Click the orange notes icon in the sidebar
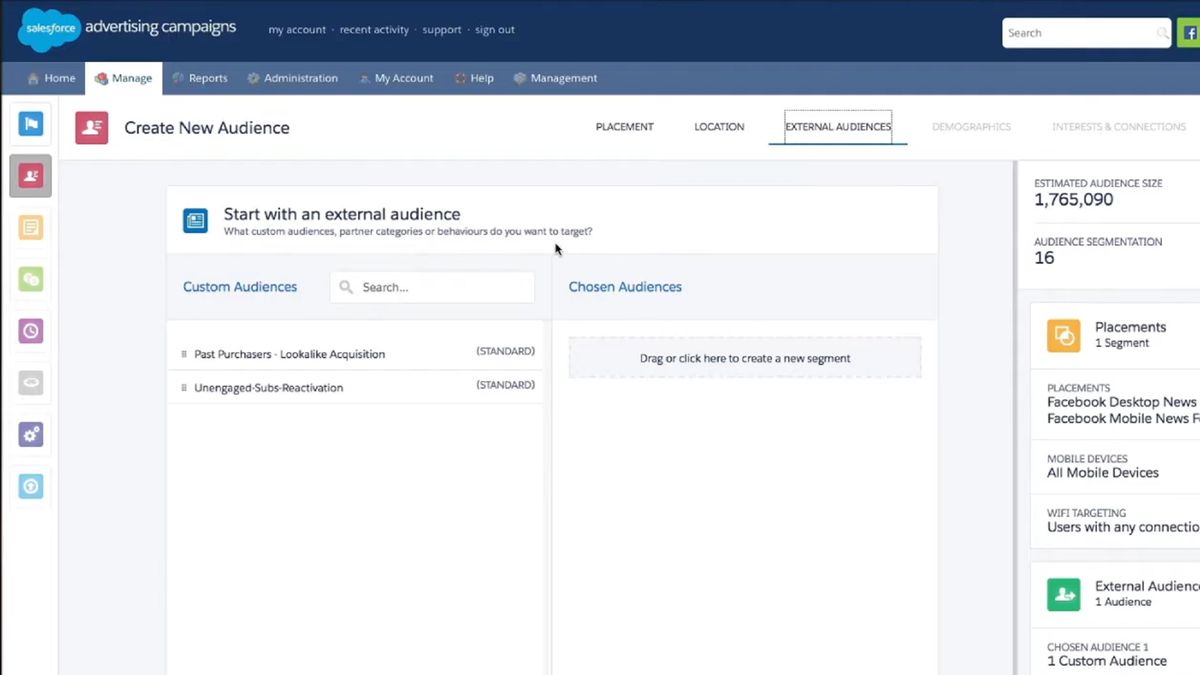Image resolution: width=1200 pixels, height=675 pixels. click(30, 228)
